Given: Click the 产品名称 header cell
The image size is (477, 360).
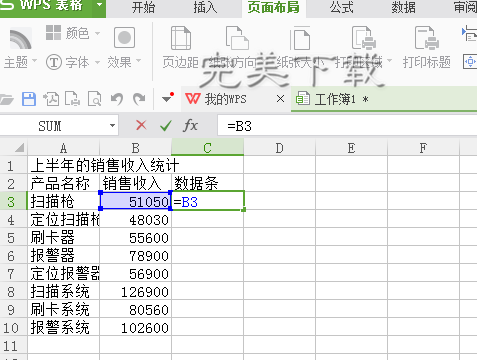Looking at the screenshot, I should tap(64, 183).
